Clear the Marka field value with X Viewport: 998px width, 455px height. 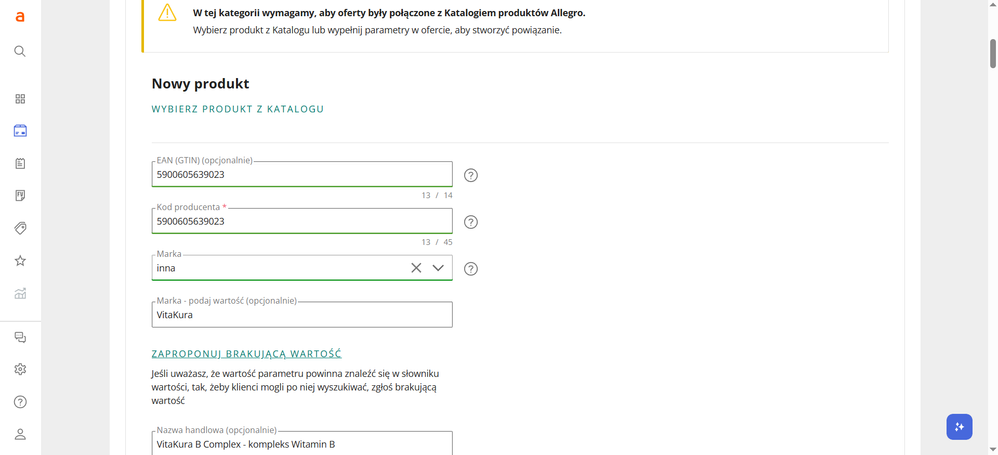[416, 268]
